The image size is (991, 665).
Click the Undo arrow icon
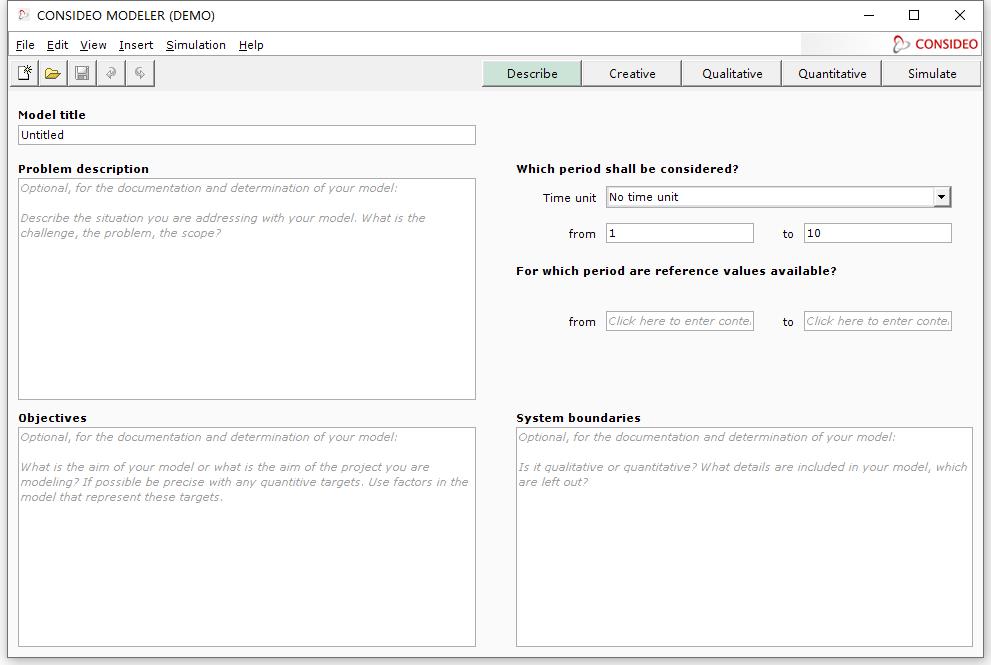pyautogui.click(x=111, y=73)
